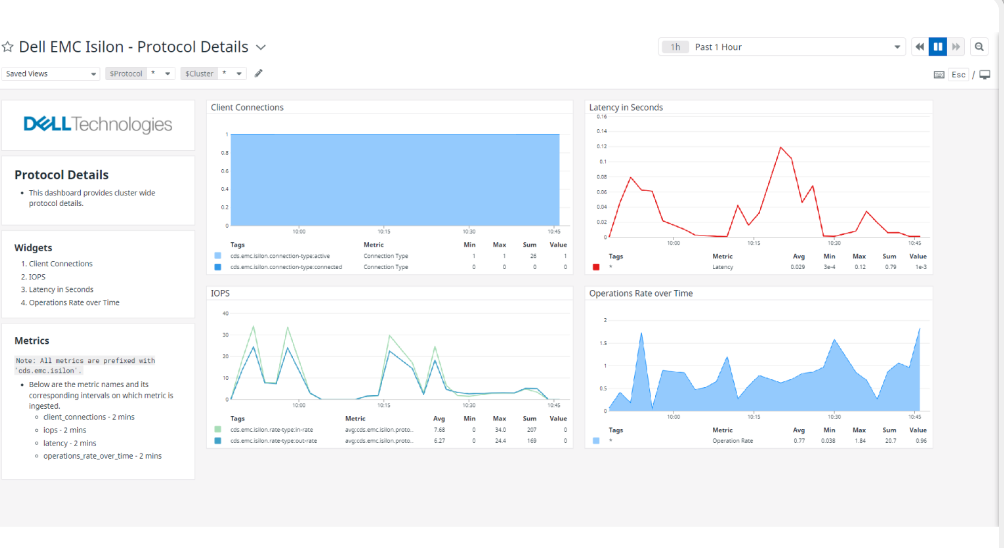
Task: Select cds.emc.isilon.connection-type:connected legend row
Action: tap(390, 267)
